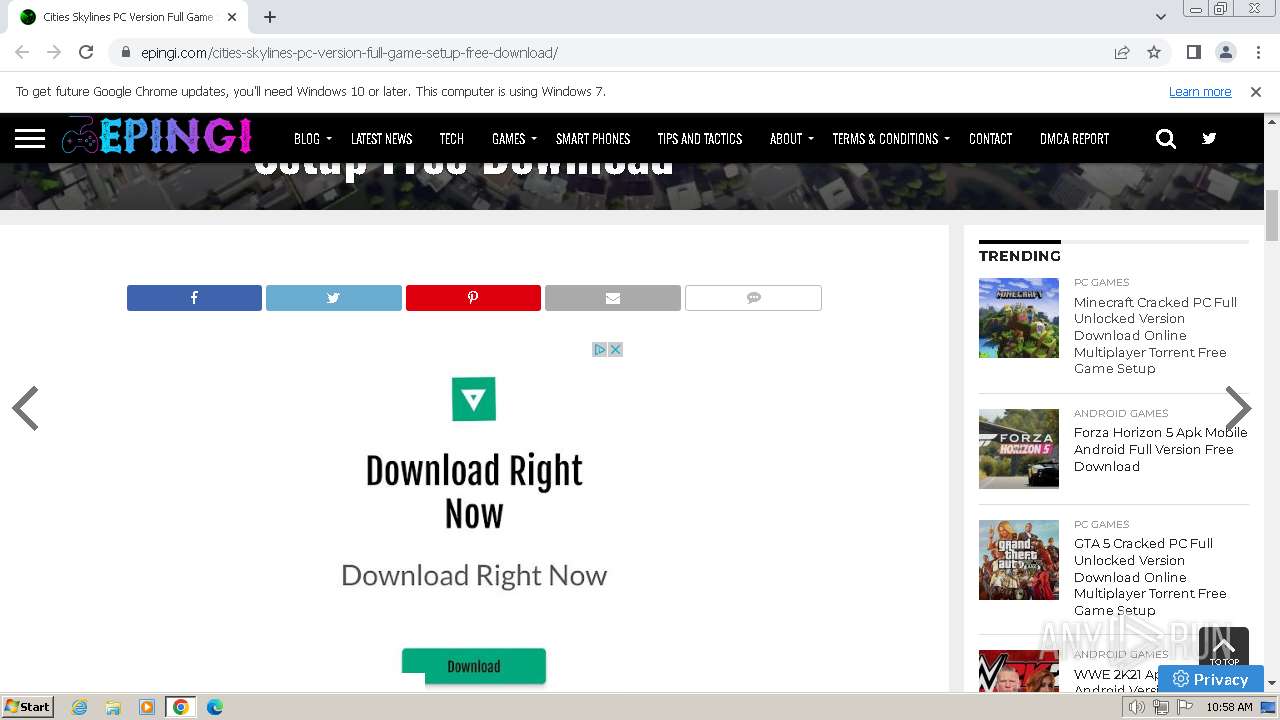
Task: Click the green Download button
Action: [474, 666]
